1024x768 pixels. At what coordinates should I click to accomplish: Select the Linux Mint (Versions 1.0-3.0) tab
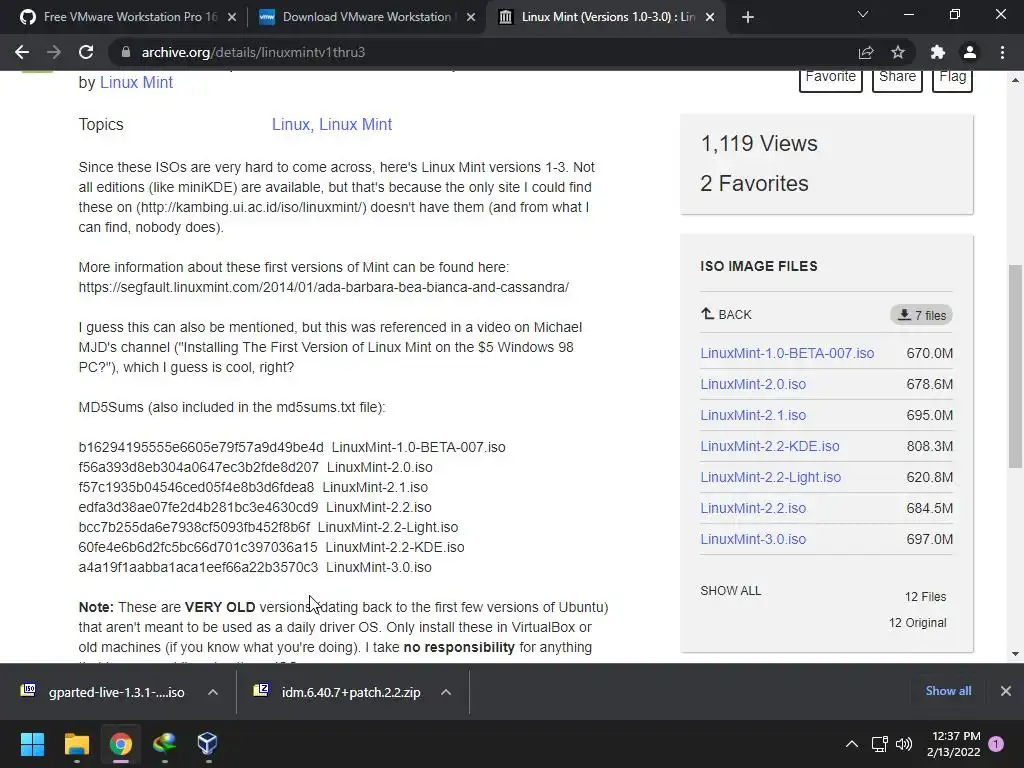pyautogui.click(x=604, y=17)
